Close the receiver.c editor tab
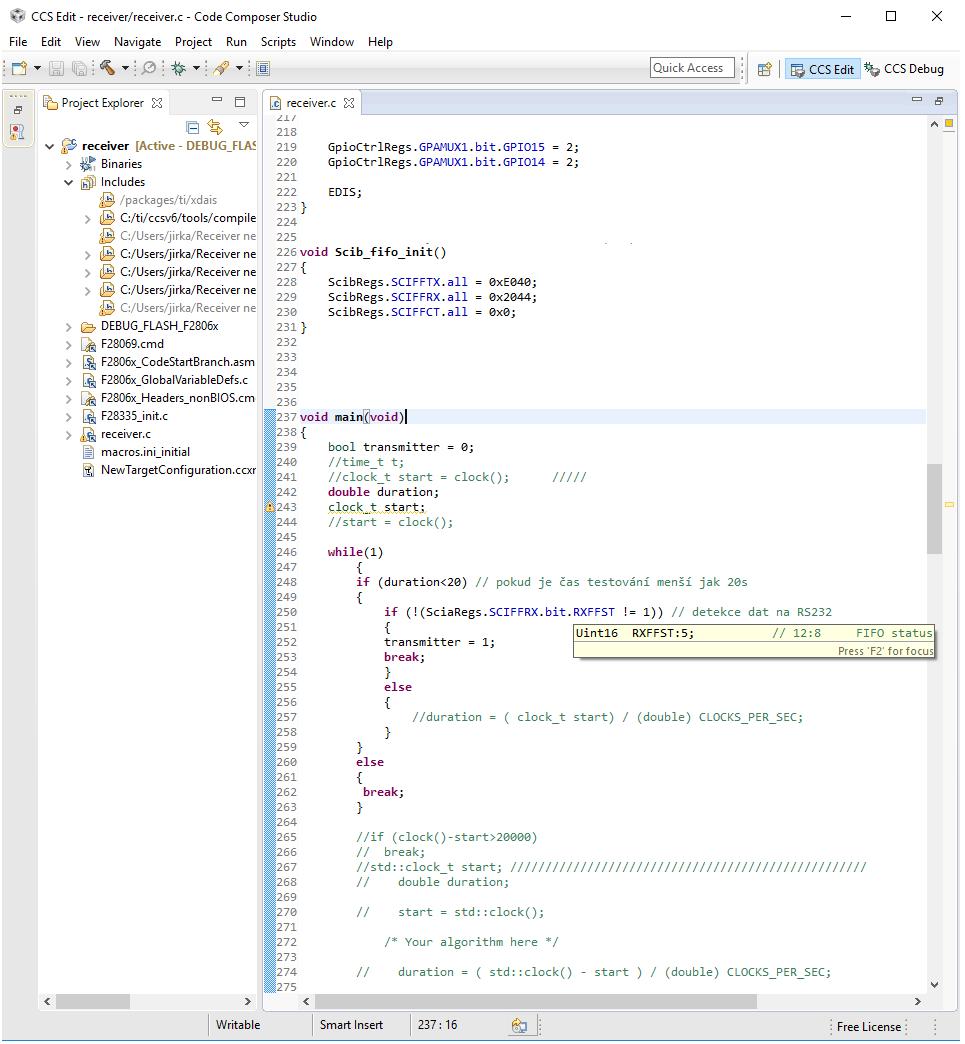This screenshot has width=965, height=1044. coord(349,103)
